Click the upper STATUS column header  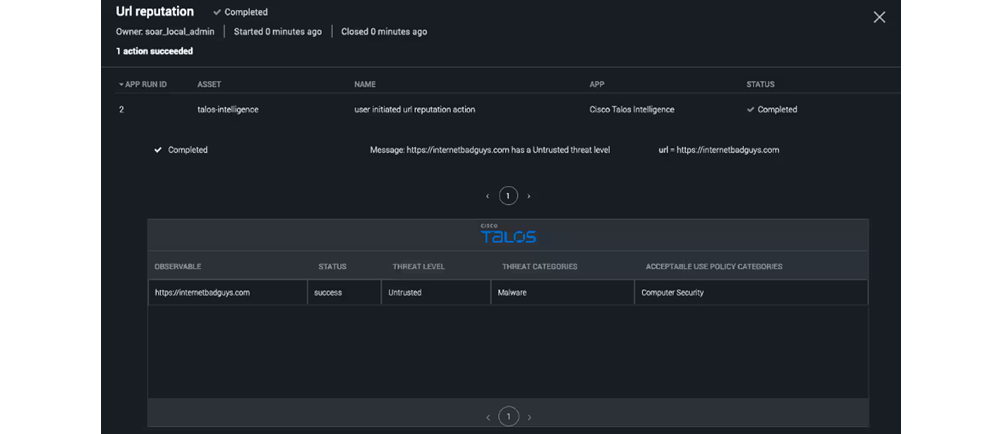(x=760, y=84)
